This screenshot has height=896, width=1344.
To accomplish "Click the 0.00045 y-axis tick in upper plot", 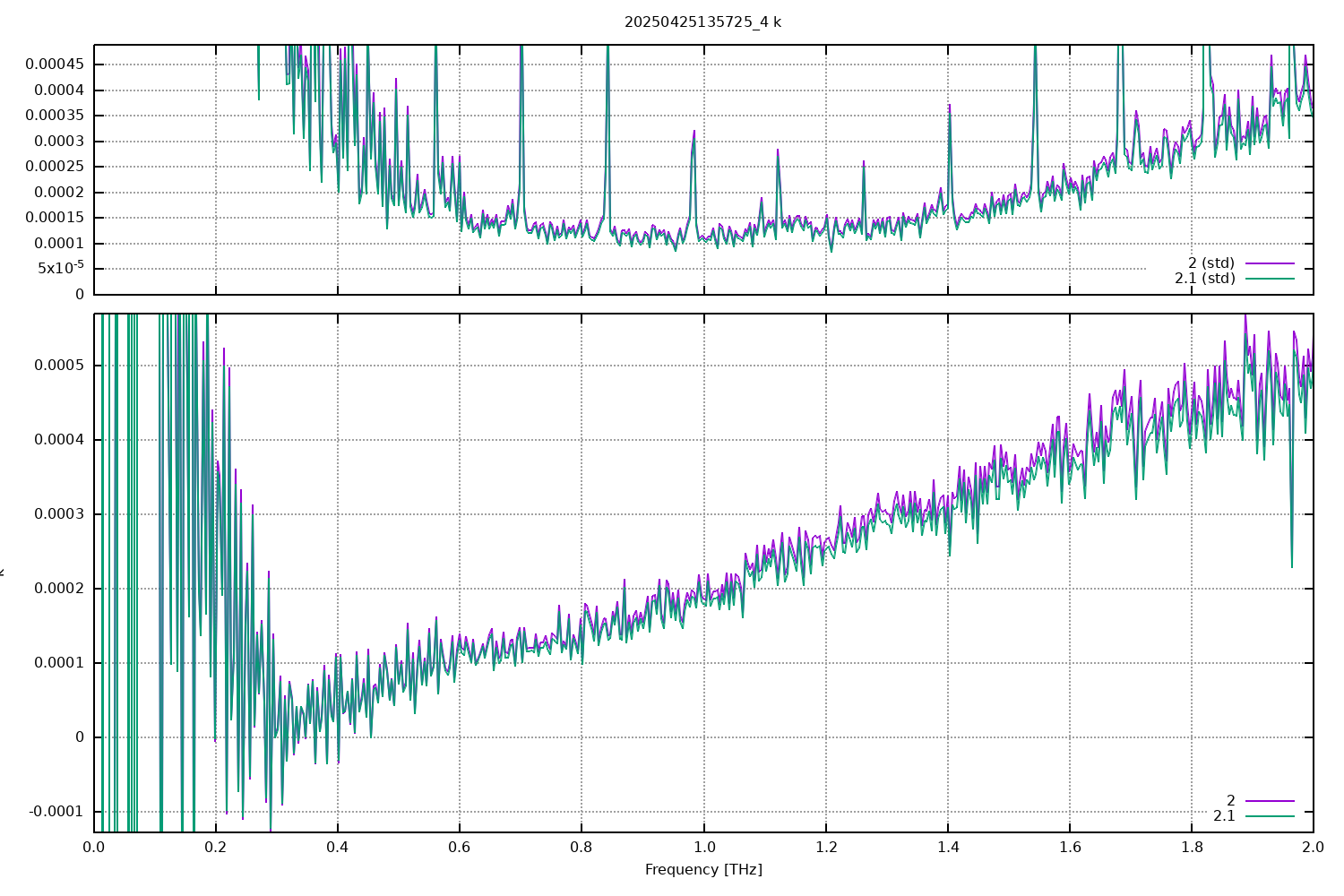I will pyautogui.click(x=54, y=65).
